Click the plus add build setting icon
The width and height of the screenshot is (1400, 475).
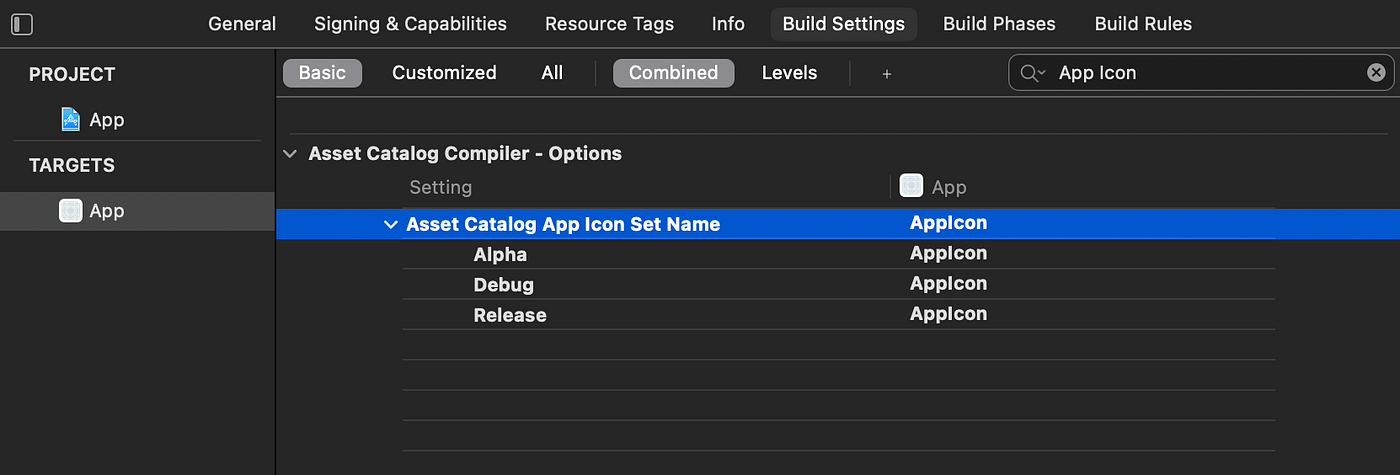click(x=886, y=73)
